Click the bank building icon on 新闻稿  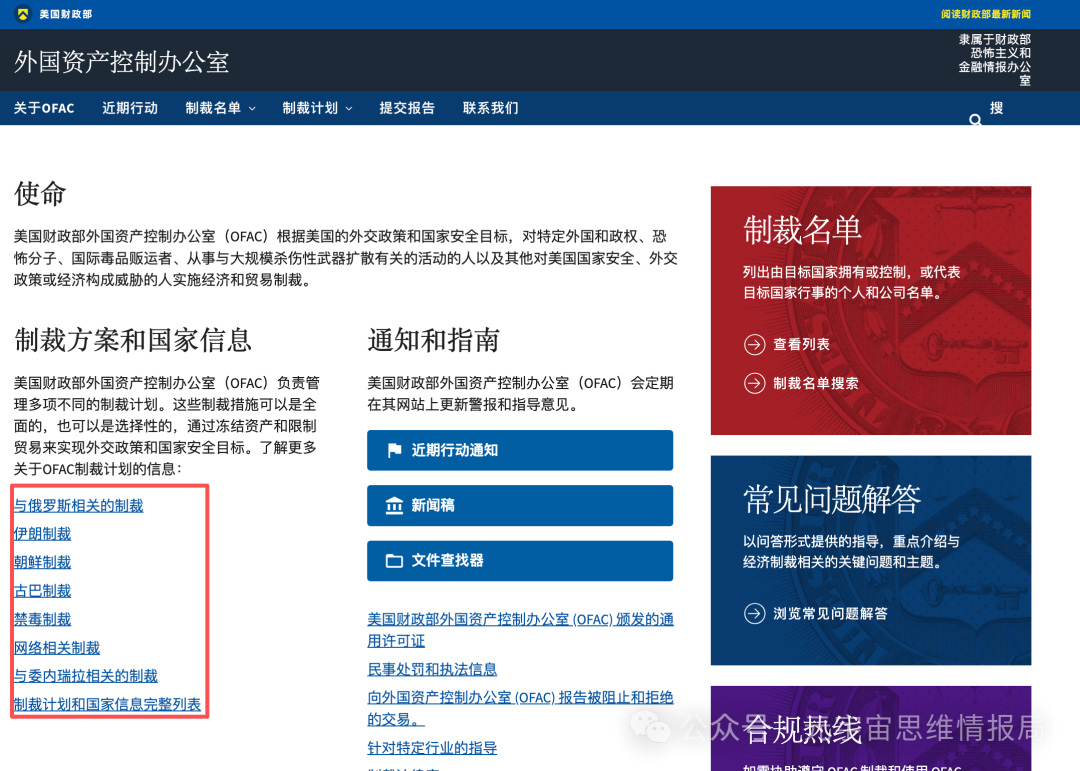[394, 506]
